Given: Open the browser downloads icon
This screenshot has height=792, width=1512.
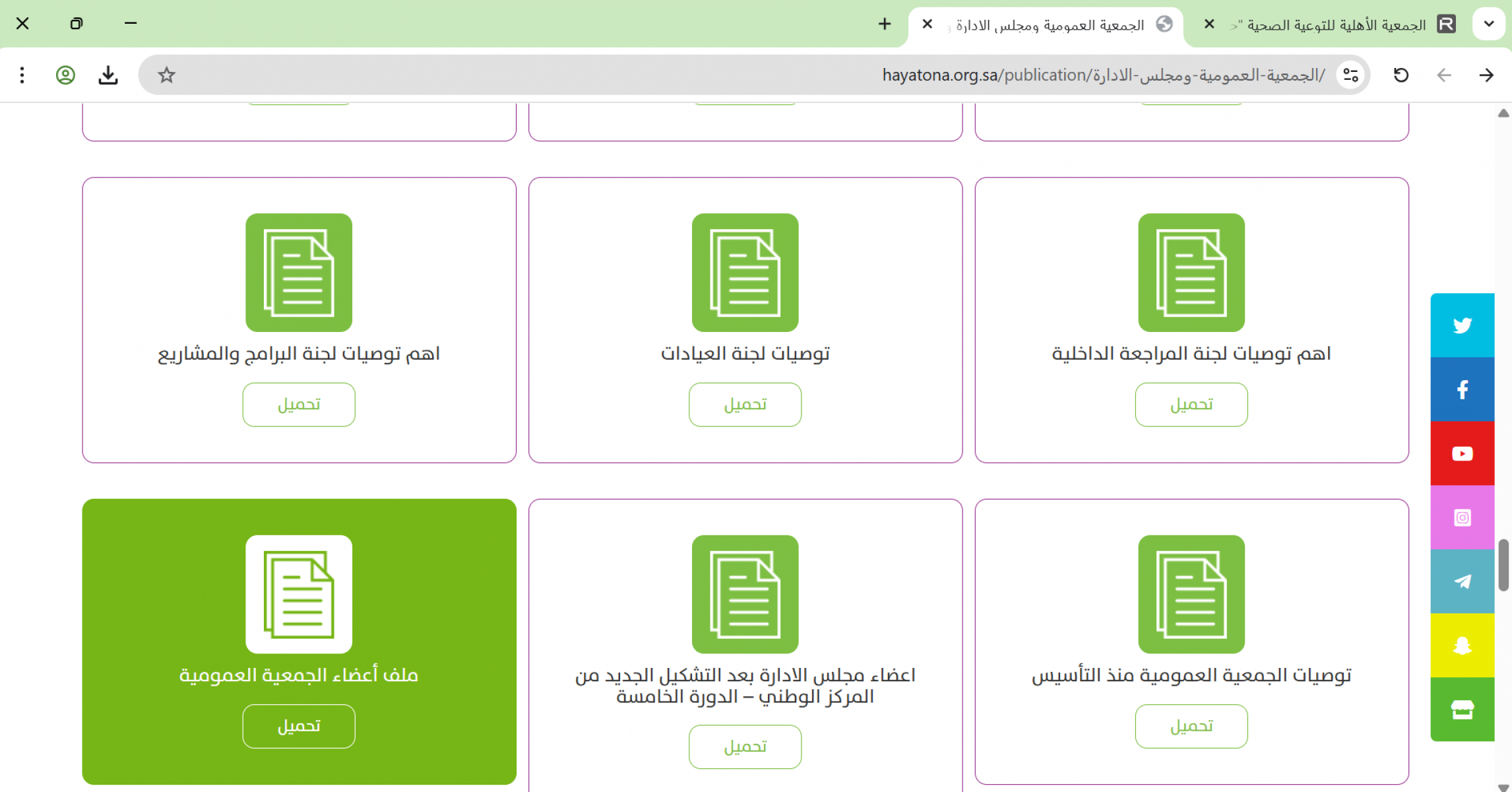Looking at the screenshot, I should tap(108, 75).
